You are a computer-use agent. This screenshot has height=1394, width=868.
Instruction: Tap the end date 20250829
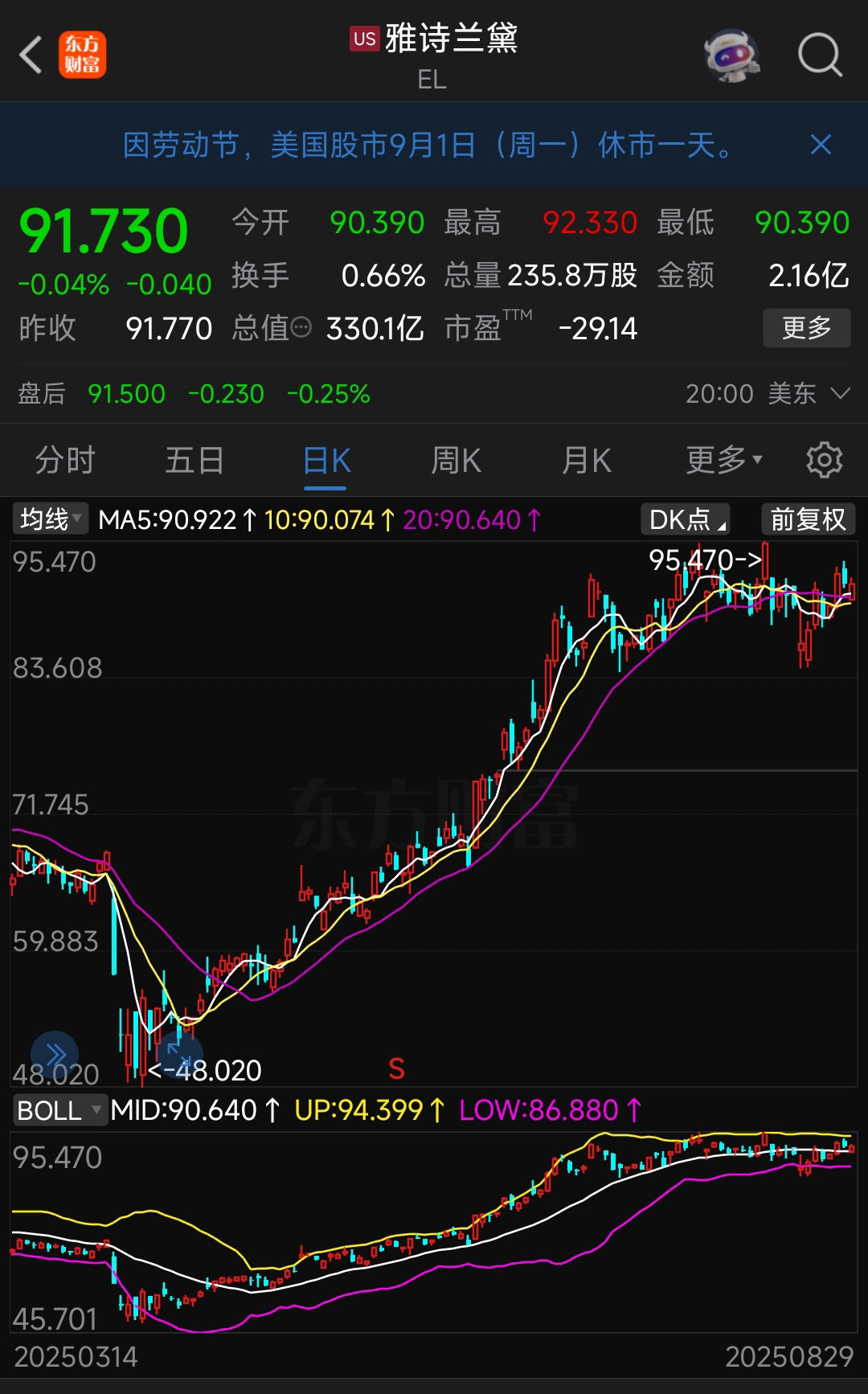(x=789, y=1357)
